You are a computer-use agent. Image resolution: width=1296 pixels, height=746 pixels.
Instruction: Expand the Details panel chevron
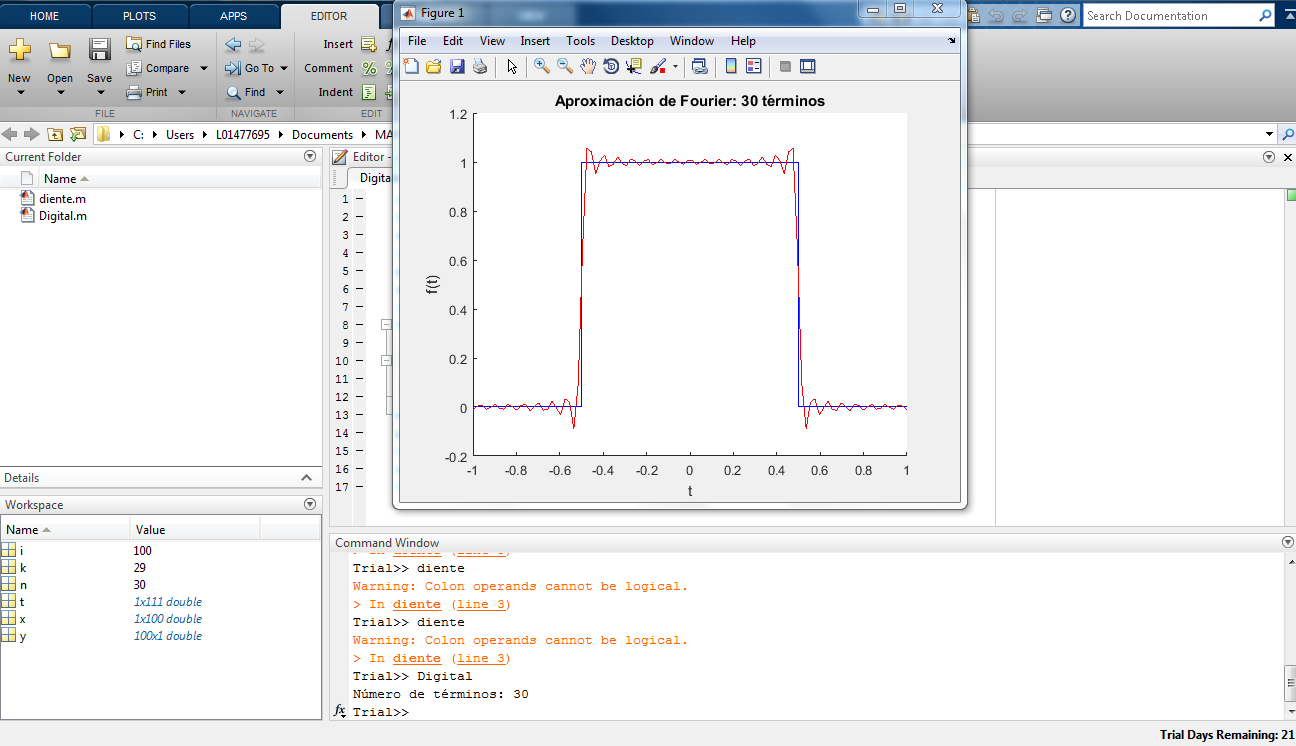[x=307, y=478]
